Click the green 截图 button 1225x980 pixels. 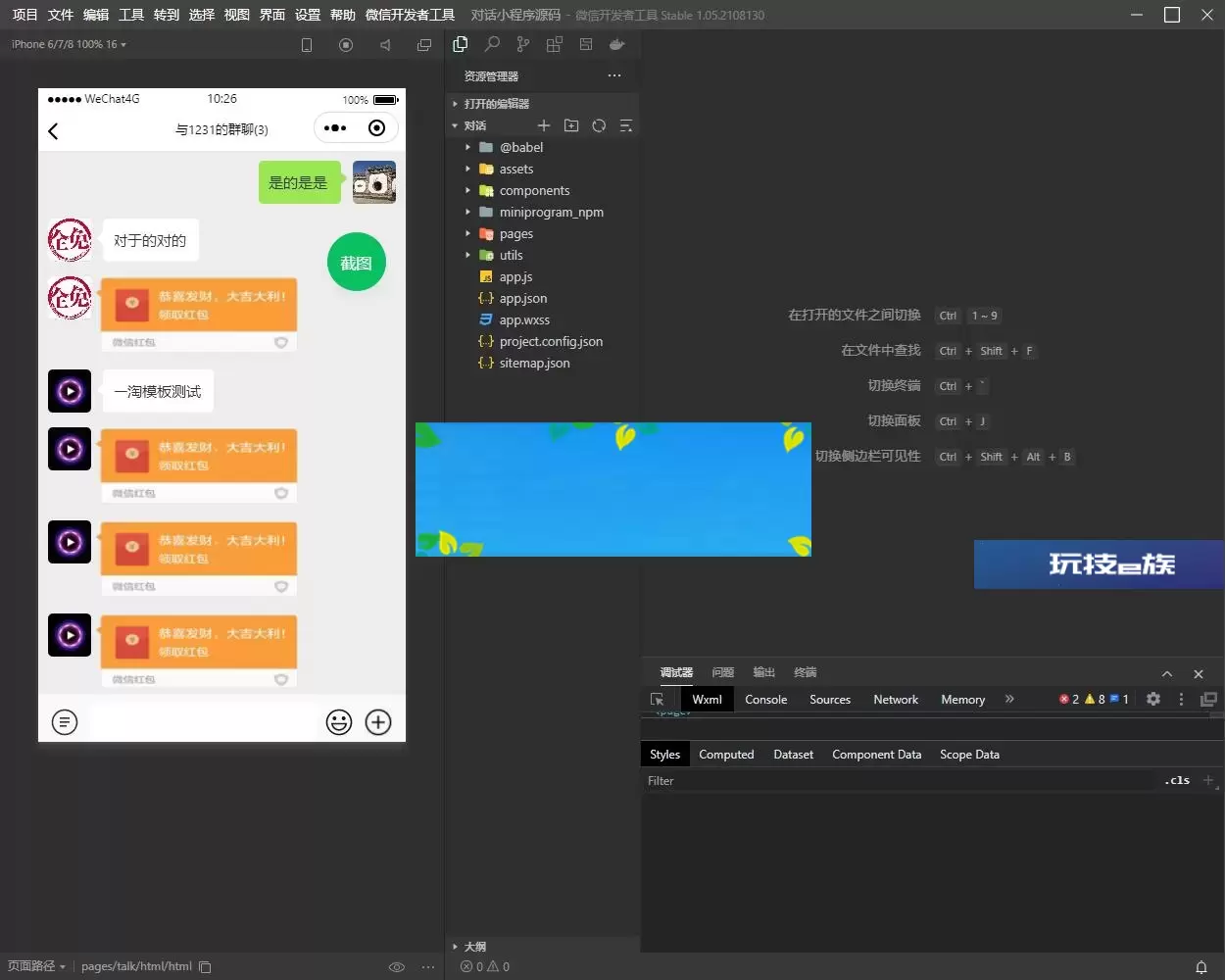(357, 262)
